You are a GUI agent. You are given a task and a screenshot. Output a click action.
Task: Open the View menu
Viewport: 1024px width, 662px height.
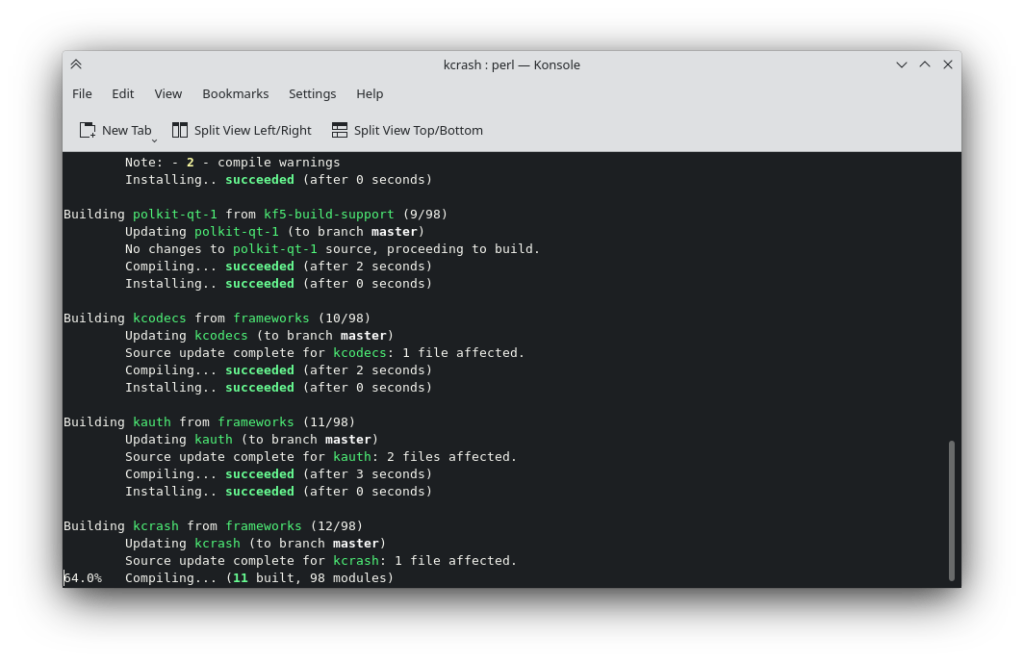[x=167, y=93]
